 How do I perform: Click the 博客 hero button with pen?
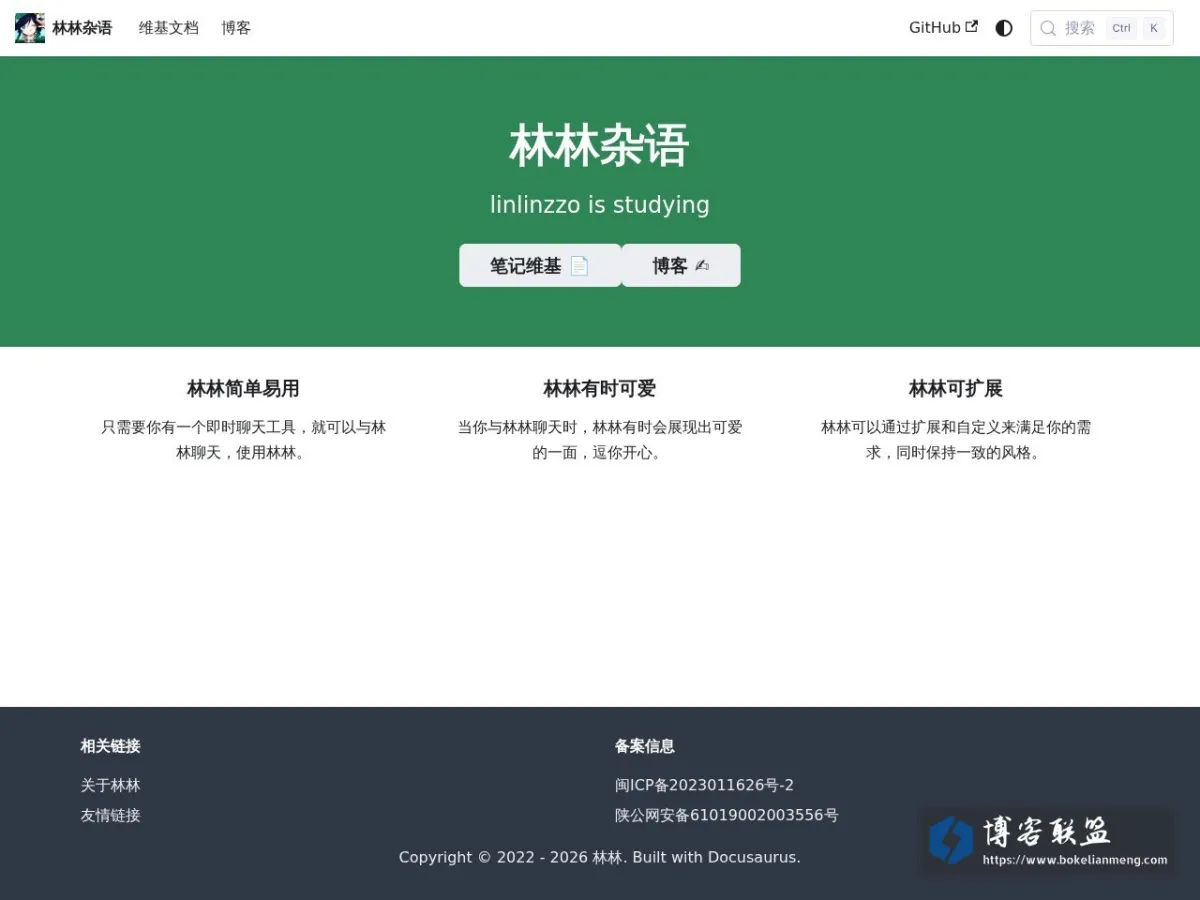(681, 265)
